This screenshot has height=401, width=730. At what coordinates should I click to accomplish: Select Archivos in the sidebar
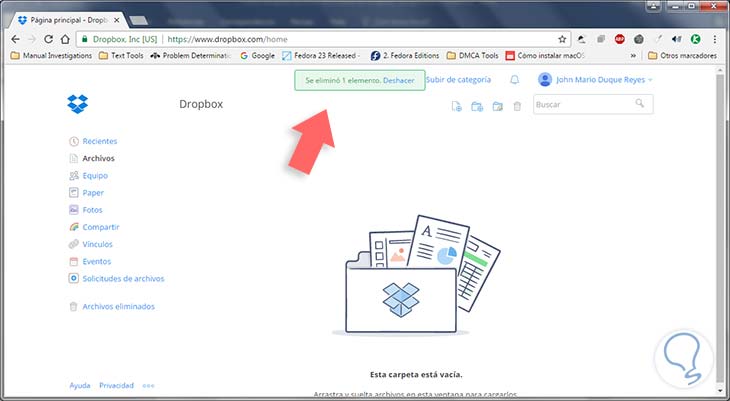point(98,158)
